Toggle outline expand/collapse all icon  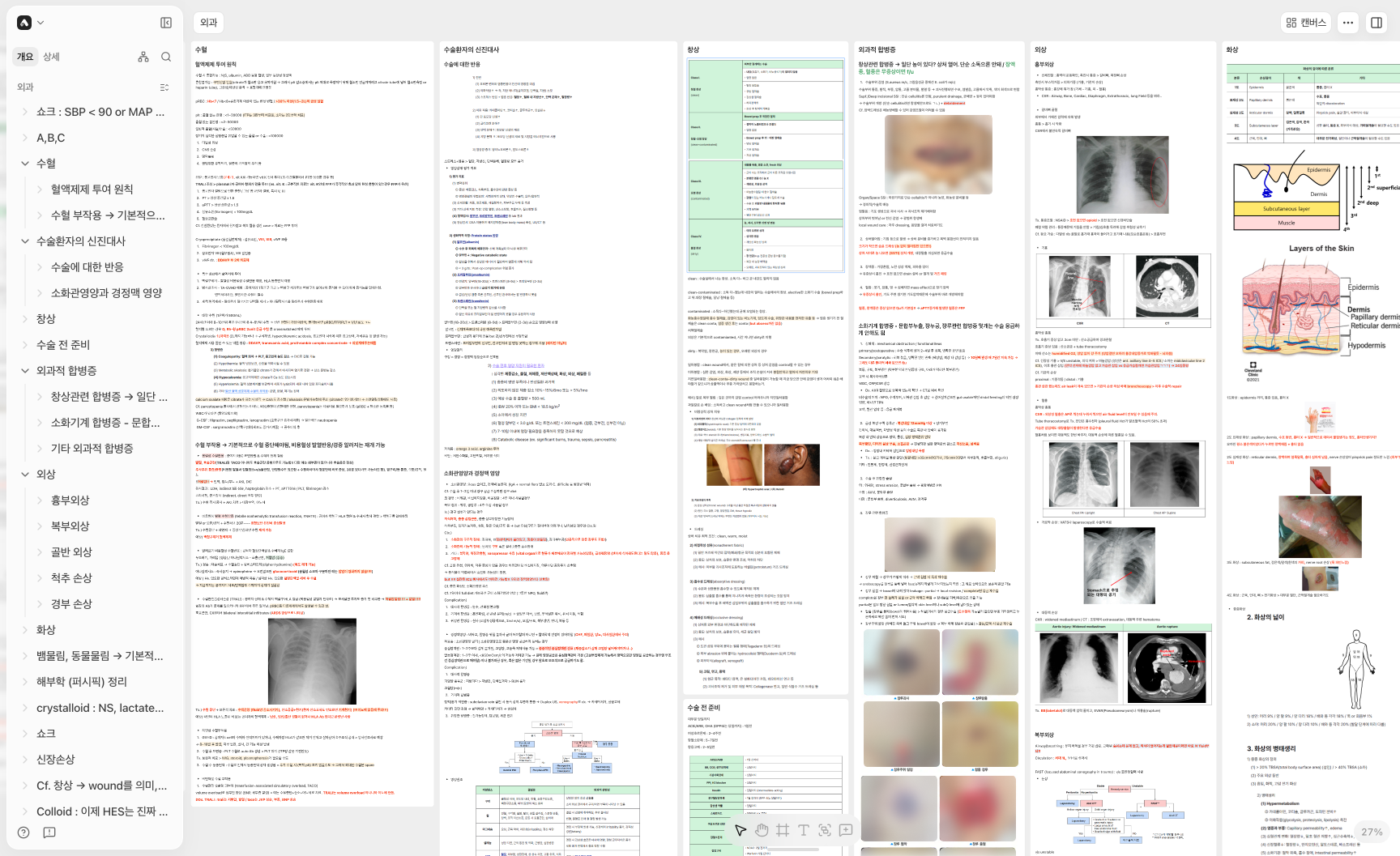[x=164, y=87]
